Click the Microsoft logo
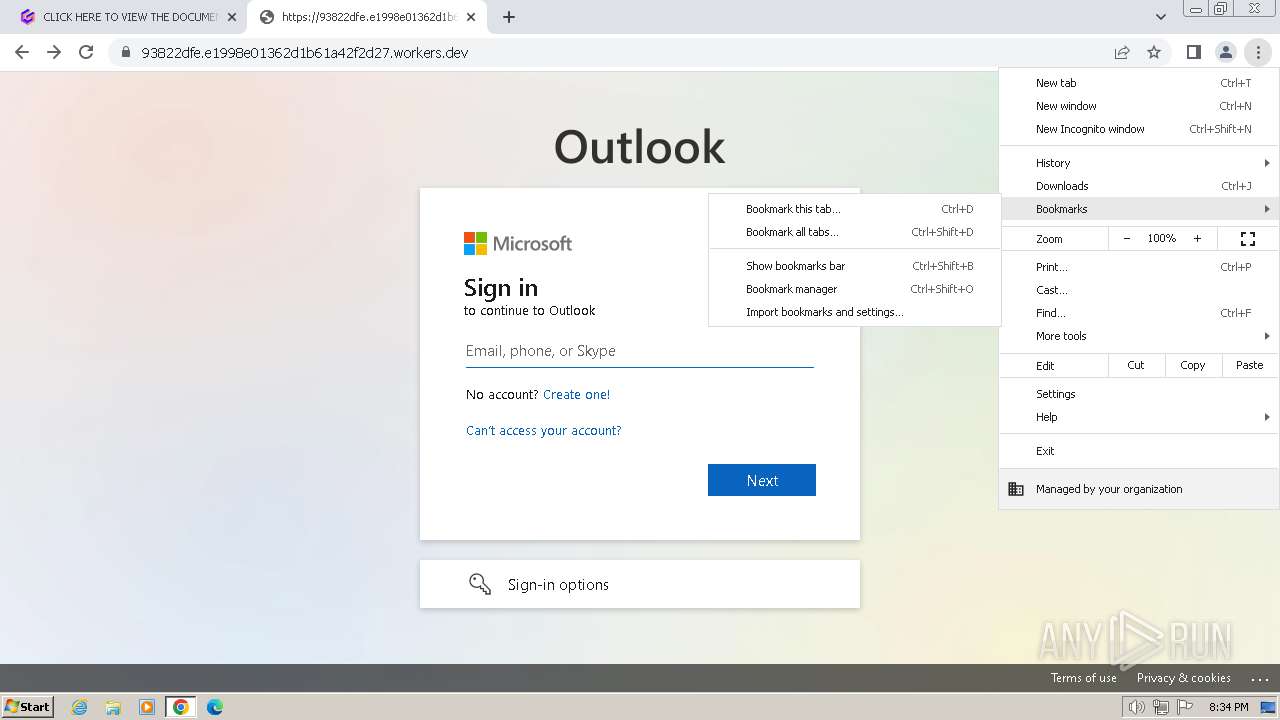 pos(518,243)
